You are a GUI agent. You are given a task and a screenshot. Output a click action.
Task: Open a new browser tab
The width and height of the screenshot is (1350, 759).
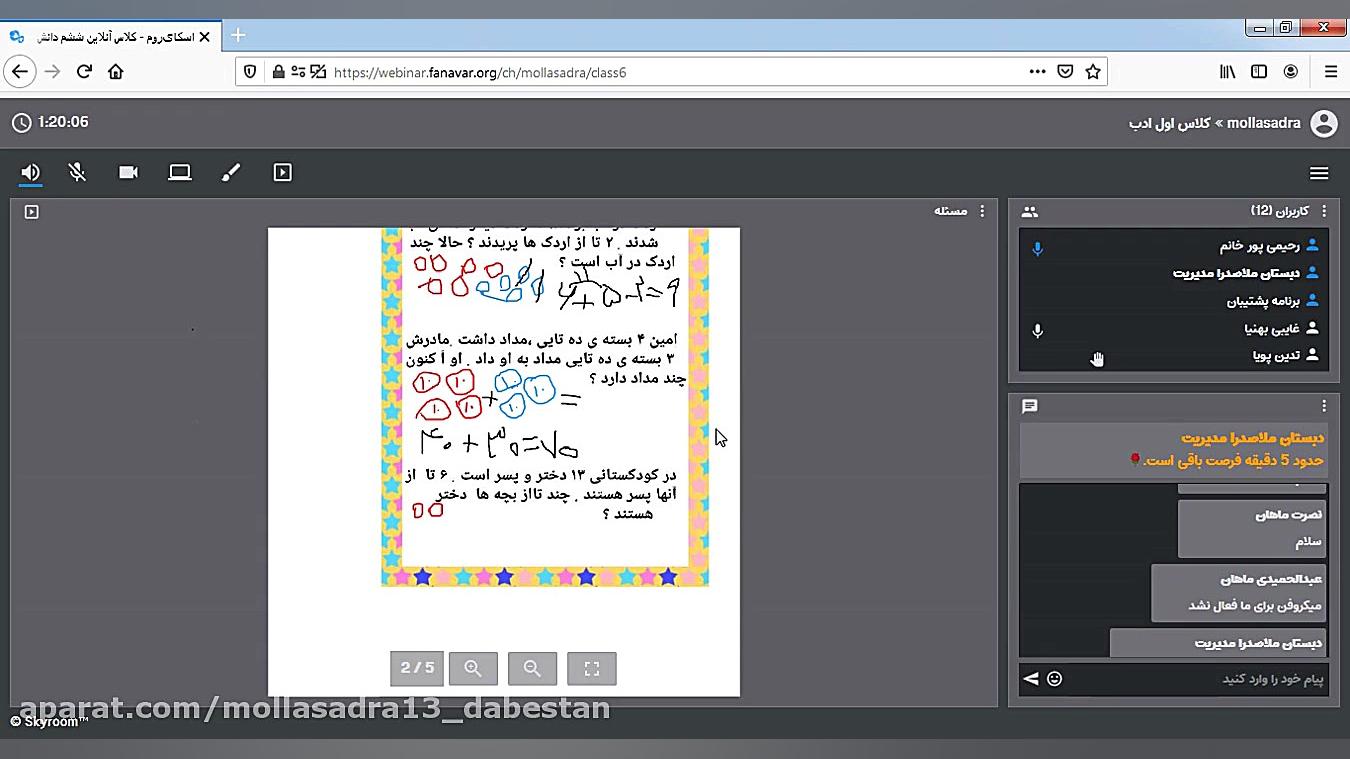(x=238, y=35)
